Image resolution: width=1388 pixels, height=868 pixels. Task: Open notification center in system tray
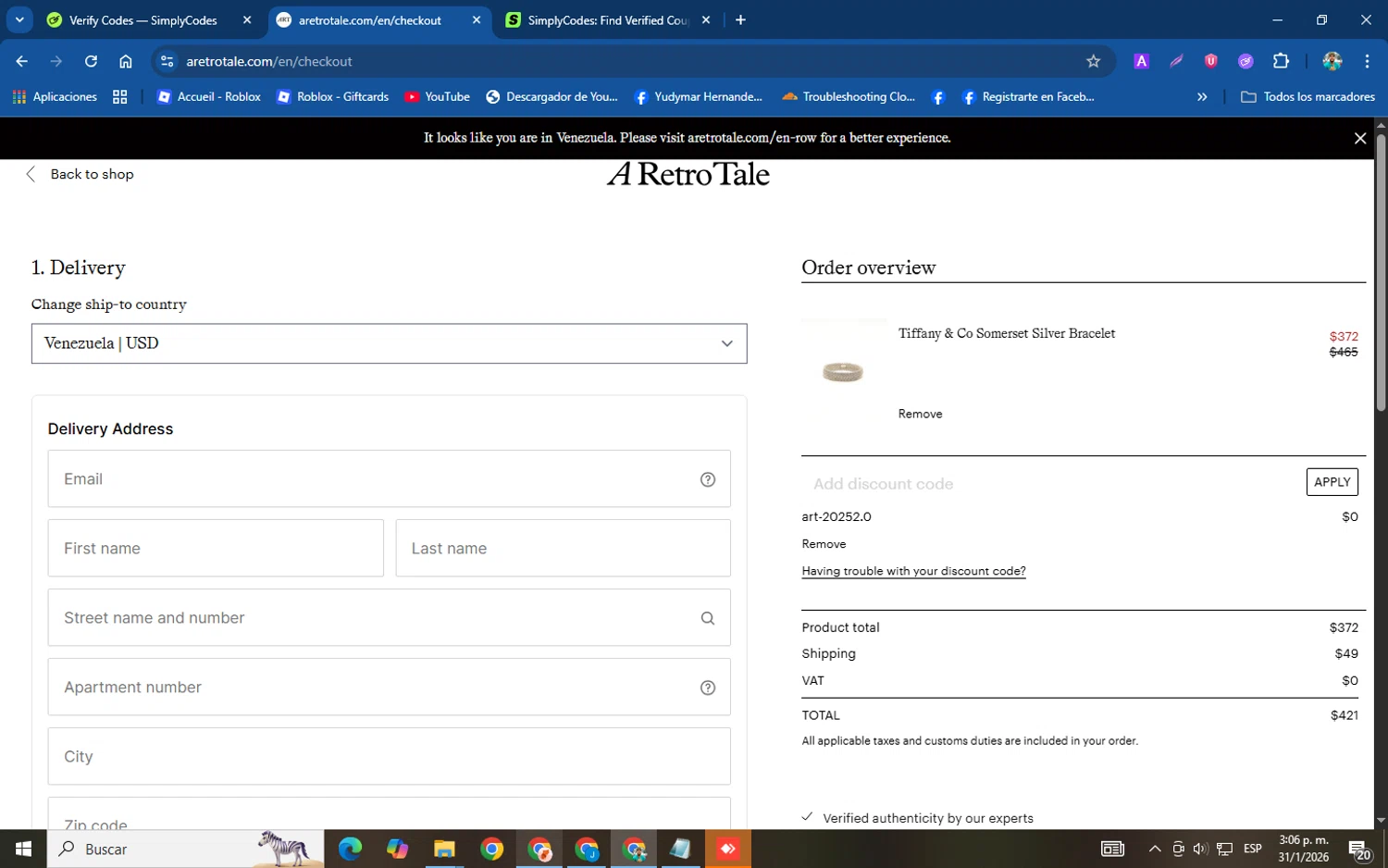click(x=1359, y=849)
